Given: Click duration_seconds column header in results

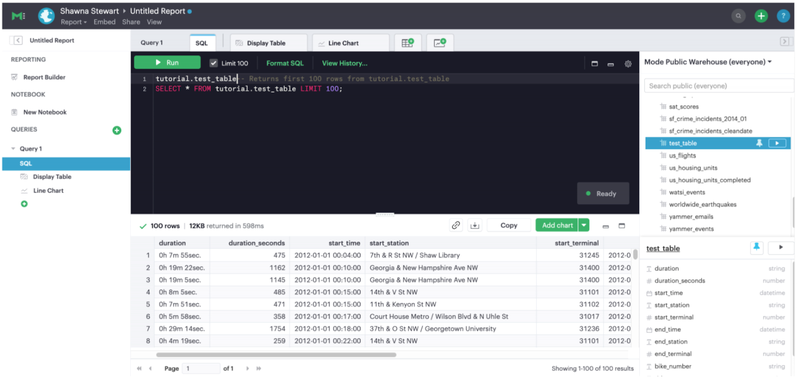Looking at the screenshot, I should (257, 243).
